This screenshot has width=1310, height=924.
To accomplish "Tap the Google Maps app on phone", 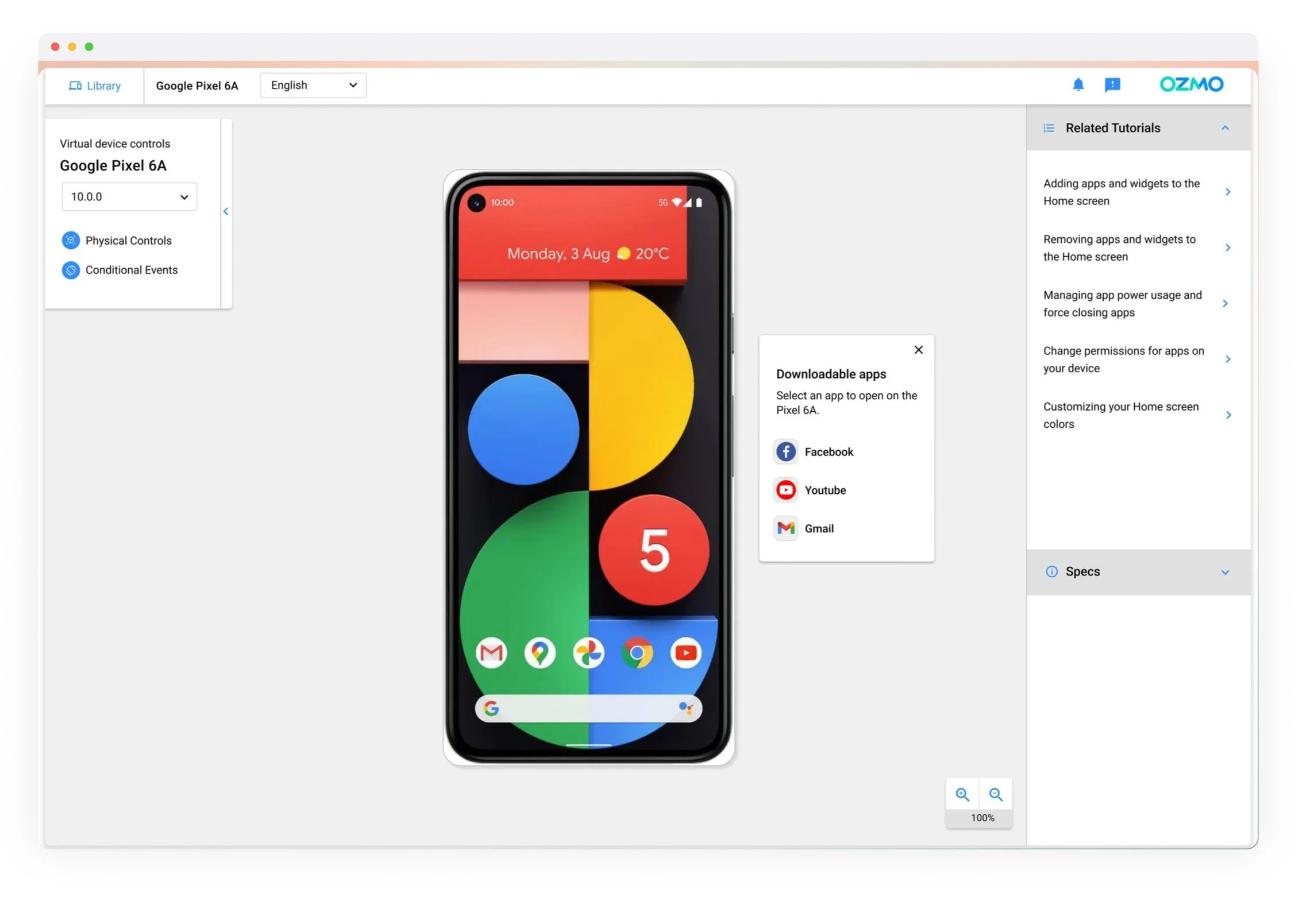I will [x=540, y=653].
